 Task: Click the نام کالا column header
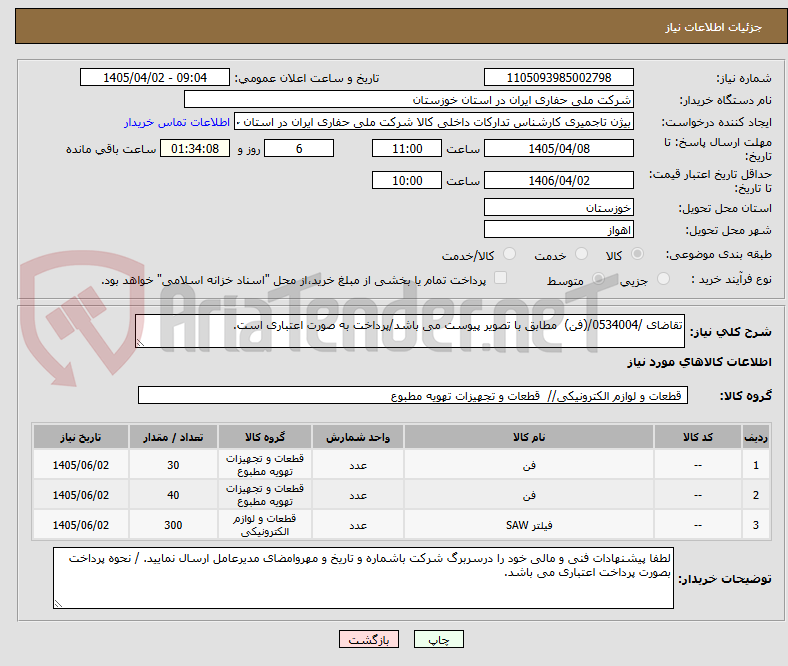coord(529,437)
